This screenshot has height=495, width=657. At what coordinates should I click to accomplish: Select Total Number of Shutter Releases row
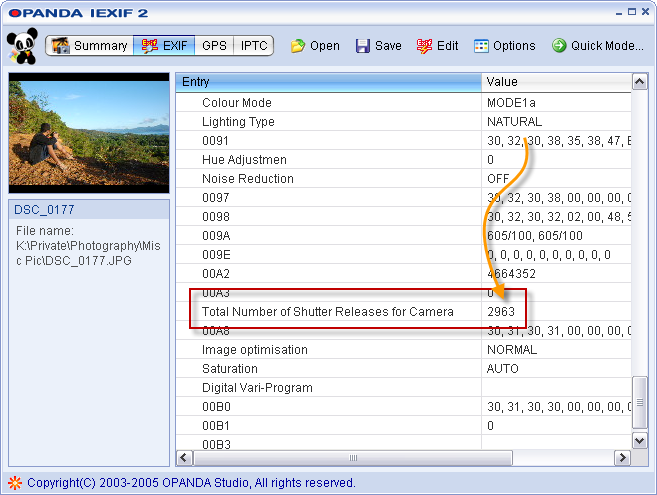[404, 312]
